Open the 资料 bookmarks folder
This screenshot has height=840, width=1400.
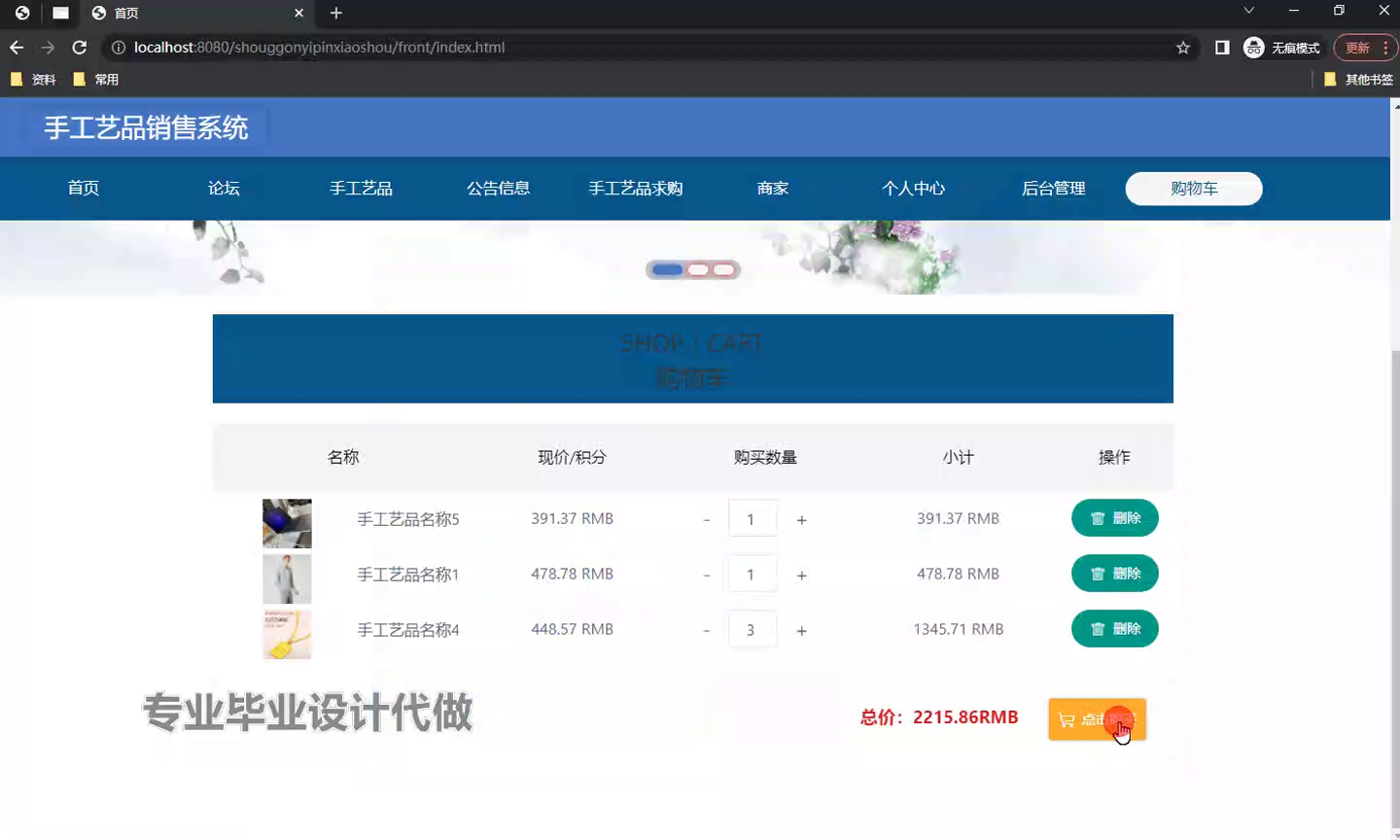(x=33, y=80)
